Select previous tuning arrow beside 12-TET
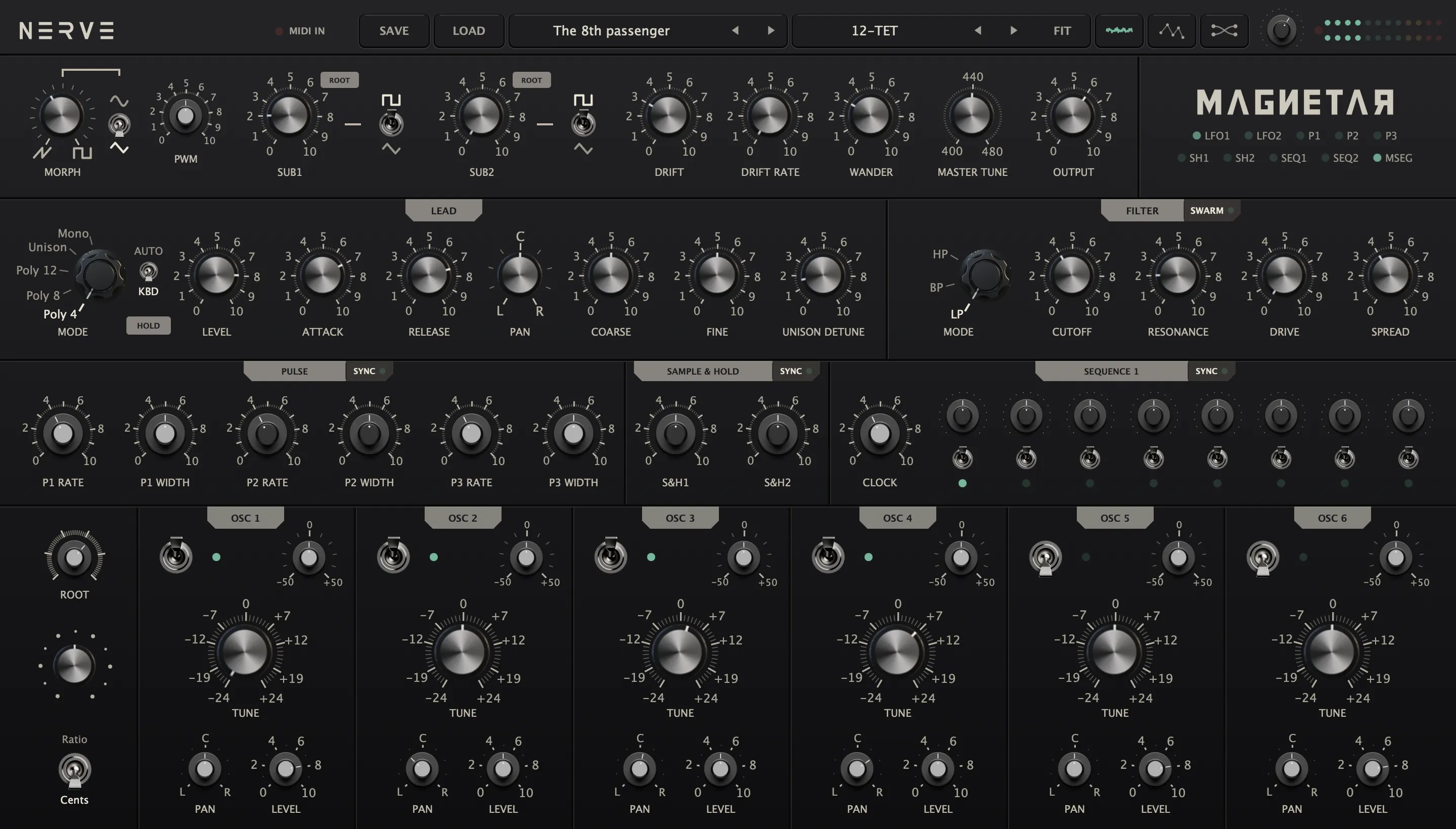 coord(978,31)
